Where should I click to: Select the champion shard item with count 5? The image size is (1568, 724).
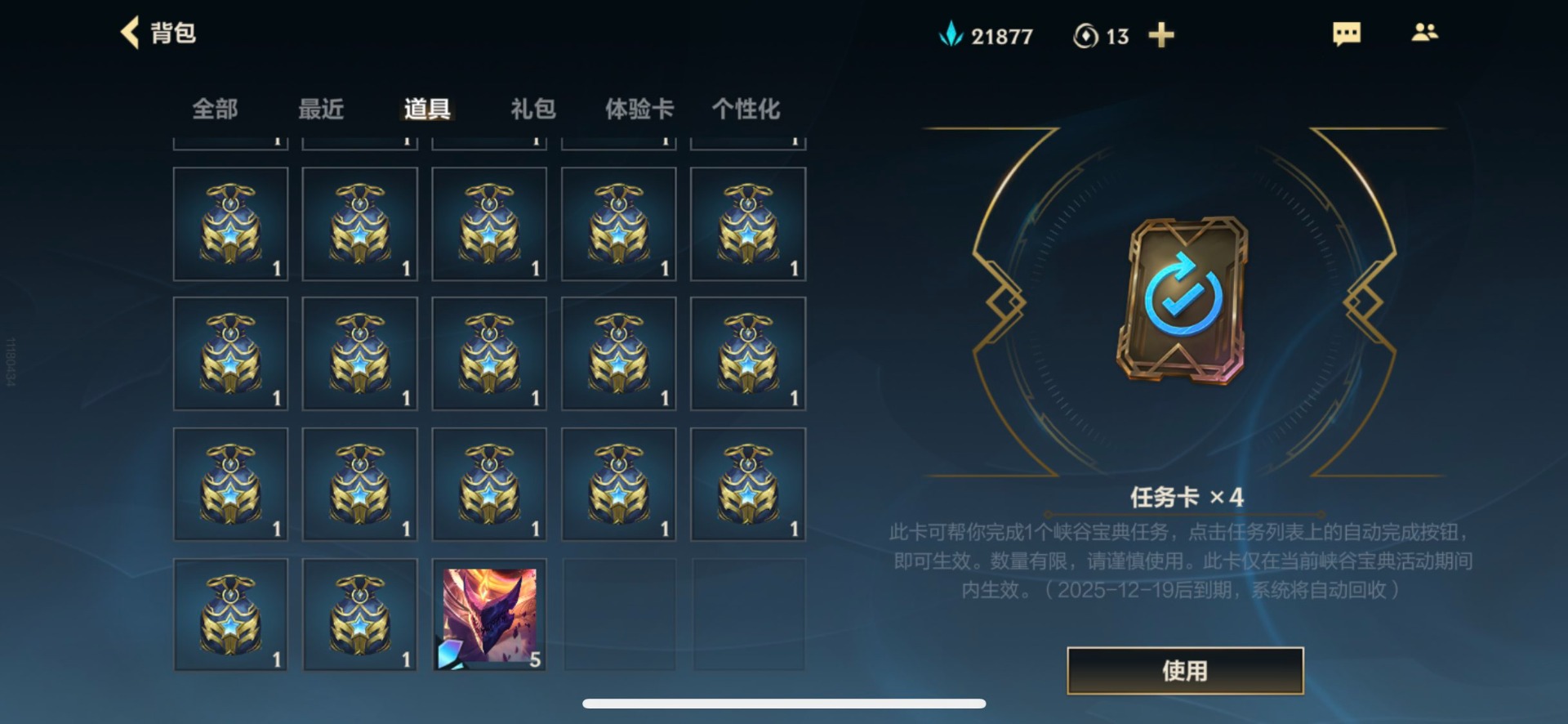pos(489,615)
